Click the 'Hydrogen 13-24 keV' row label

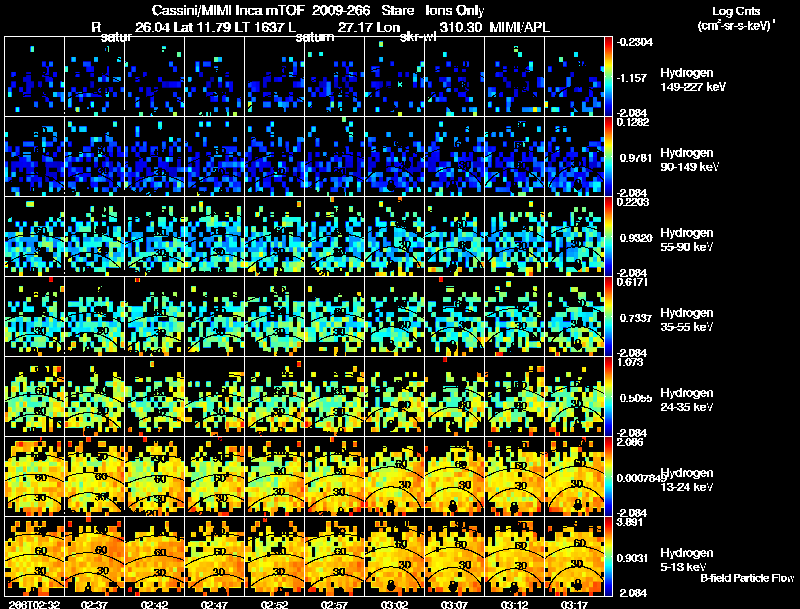point(687,480)
